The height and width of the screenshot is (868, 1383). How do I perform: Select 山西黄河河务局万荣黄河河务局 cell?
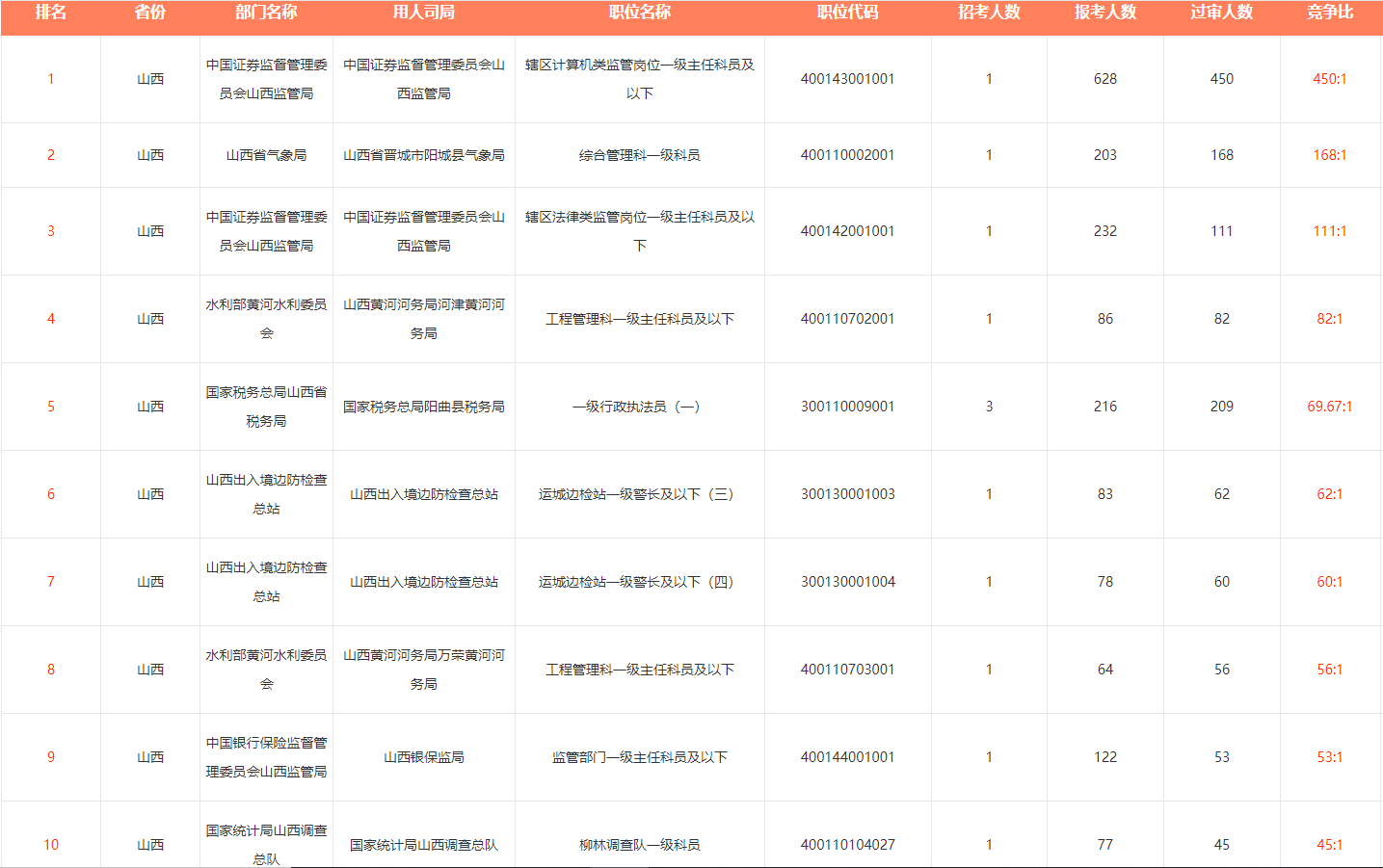coord(423,670)
